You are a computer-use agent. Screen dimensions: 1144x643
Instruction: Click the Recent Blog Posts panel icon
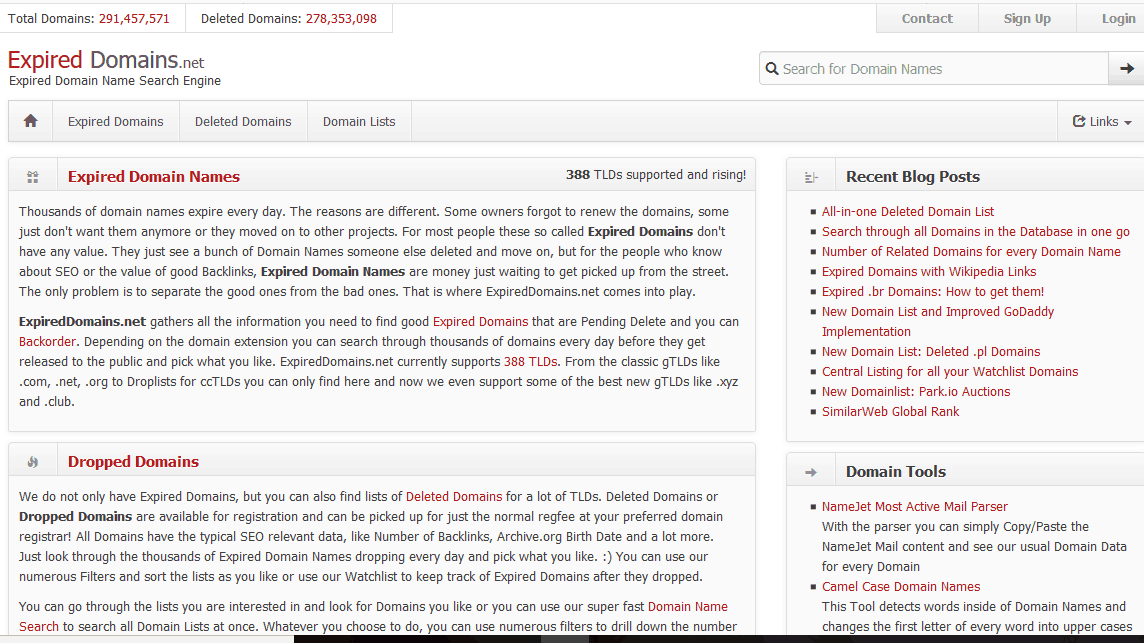click(811, 177)
